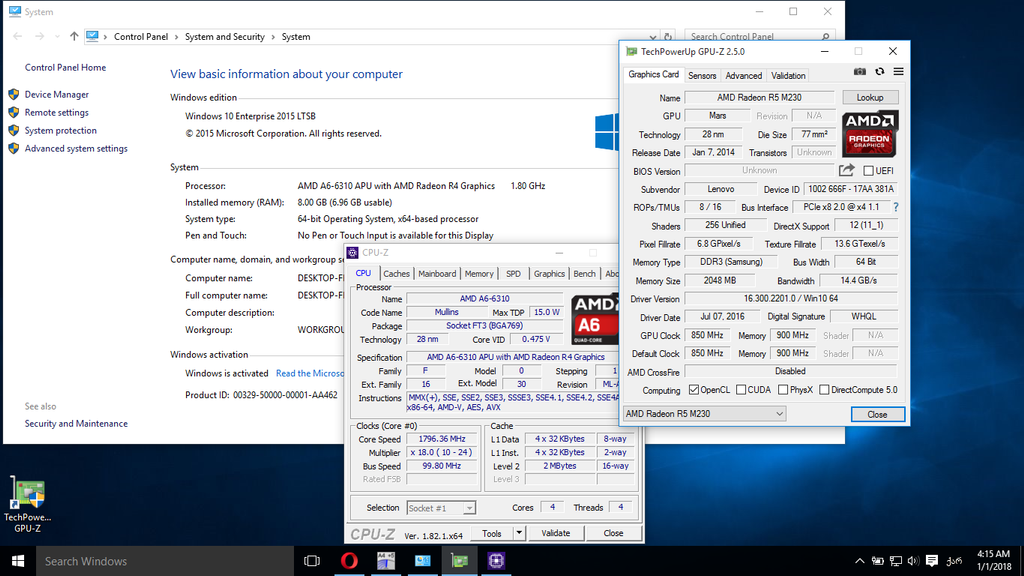Toggle the DirectCompute 5.0 checkbox
1024x576 pixels.
point(824,390)
